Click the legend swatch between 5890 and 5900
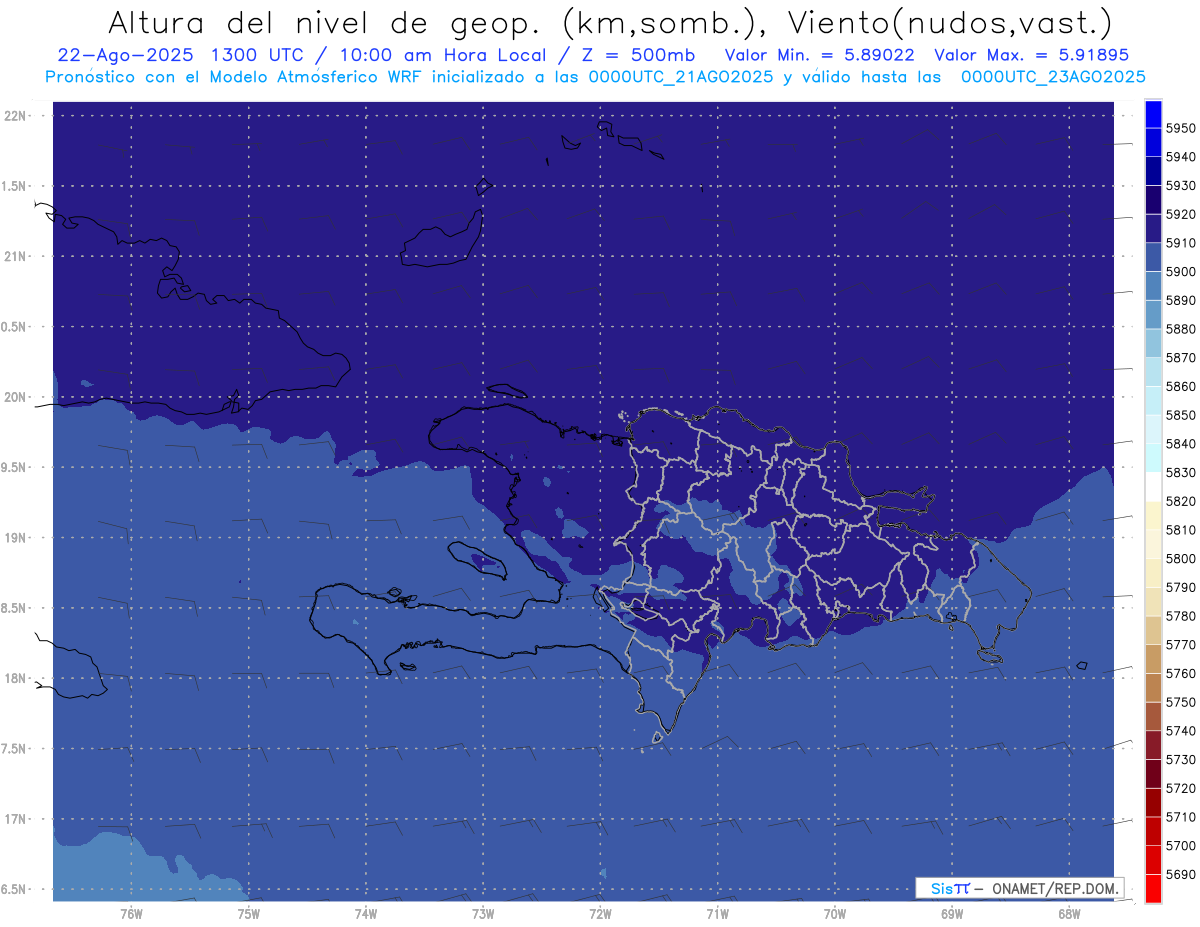The height and width of the screenshot is (927, 1200). (1153, 286)
